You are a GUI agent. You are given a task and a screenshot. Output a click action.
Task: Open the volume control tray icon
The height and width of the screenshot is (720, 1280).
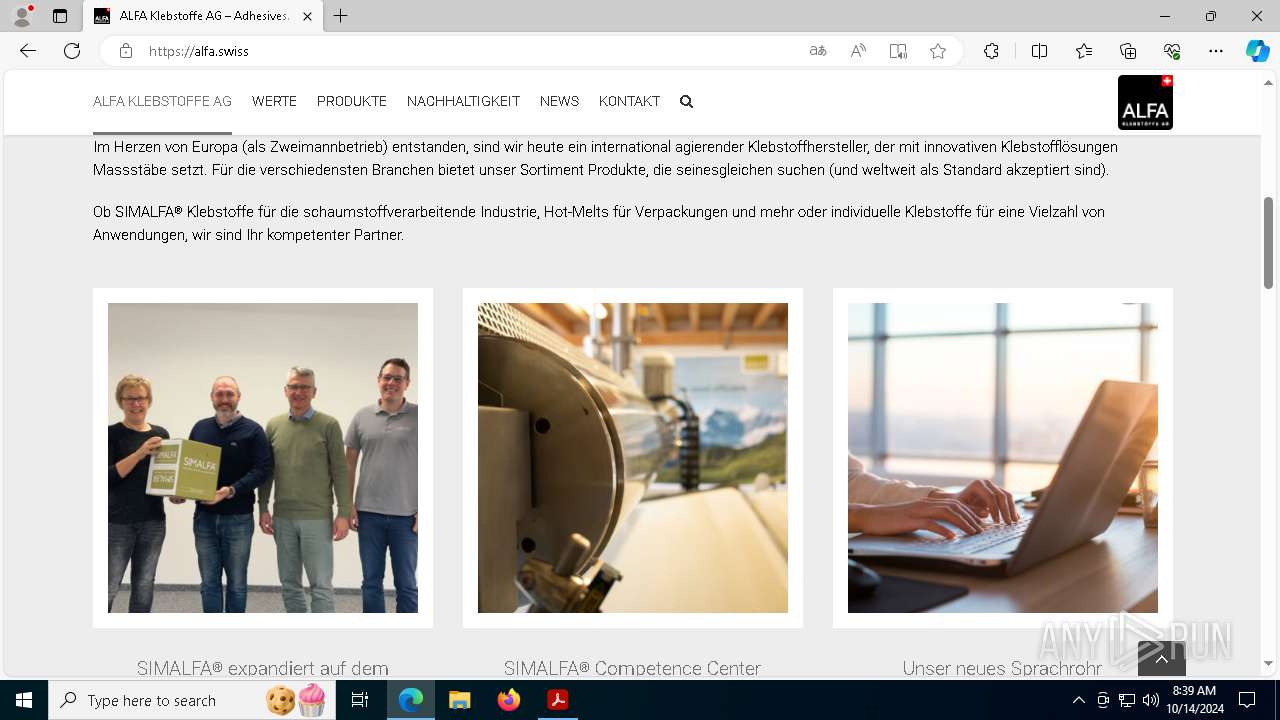click(1151, 700)
